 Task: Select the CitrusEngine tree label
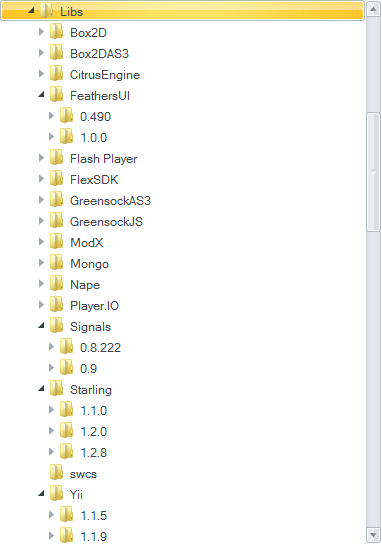(105, 75)
